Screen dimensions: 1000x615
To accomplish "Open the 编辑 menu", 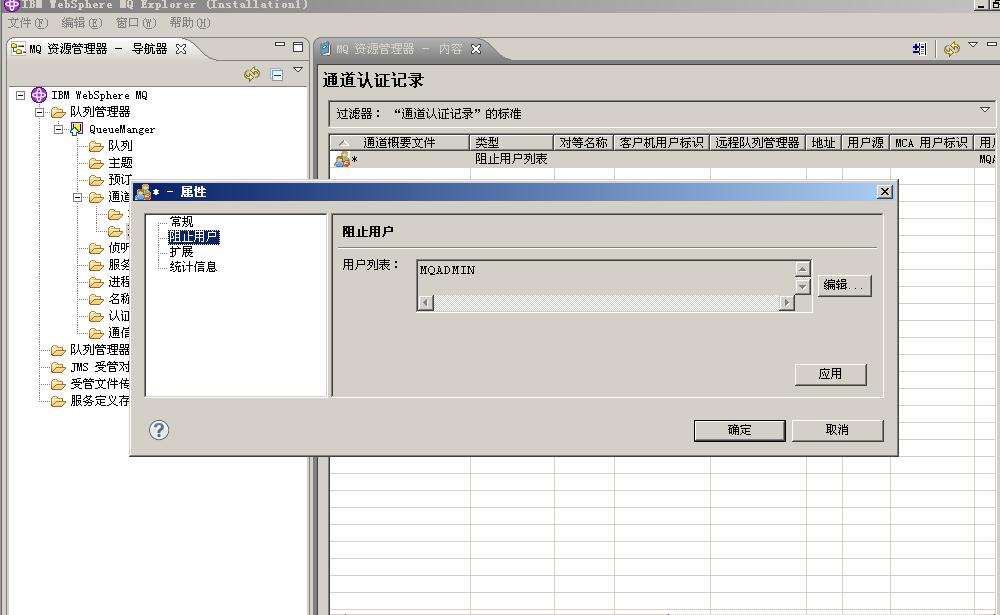I will [82, 23].
